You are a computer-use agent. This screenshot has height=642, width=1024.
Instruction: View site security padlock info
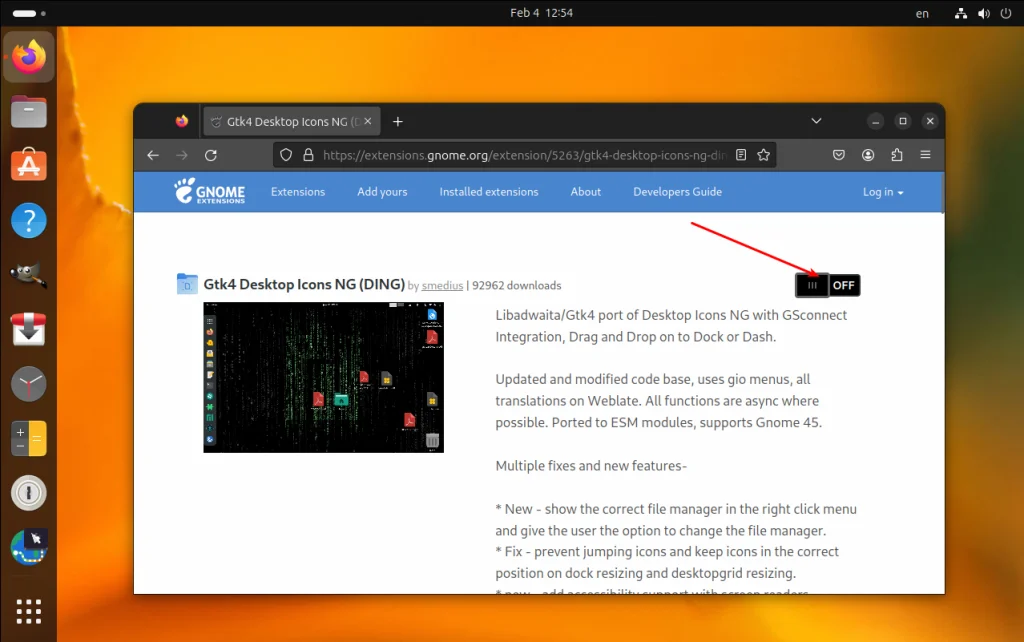(x=308, y=155)
